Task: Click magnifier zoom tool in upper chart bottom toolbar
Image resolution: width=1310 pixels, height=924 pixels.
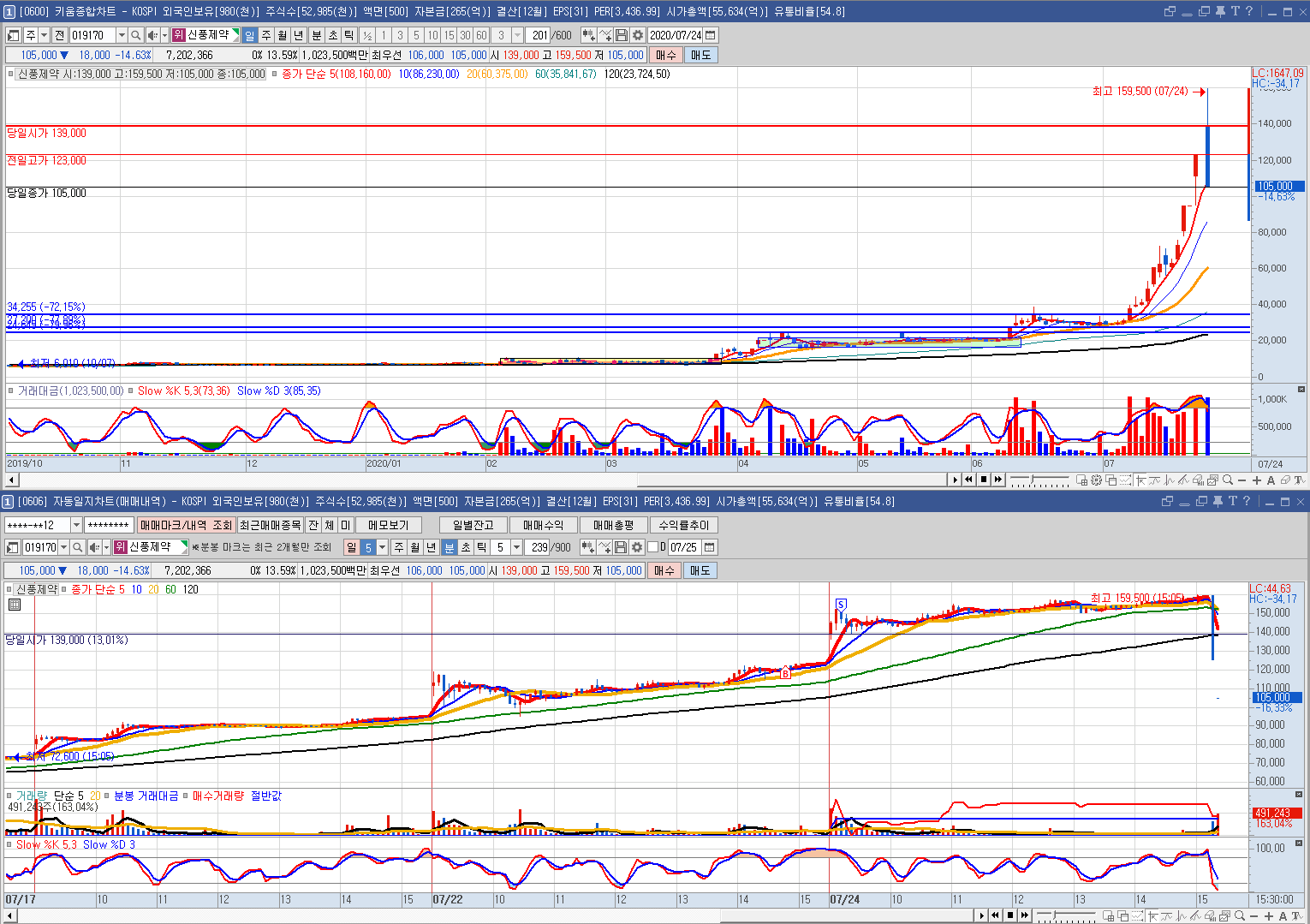Action: point(1228,480)
